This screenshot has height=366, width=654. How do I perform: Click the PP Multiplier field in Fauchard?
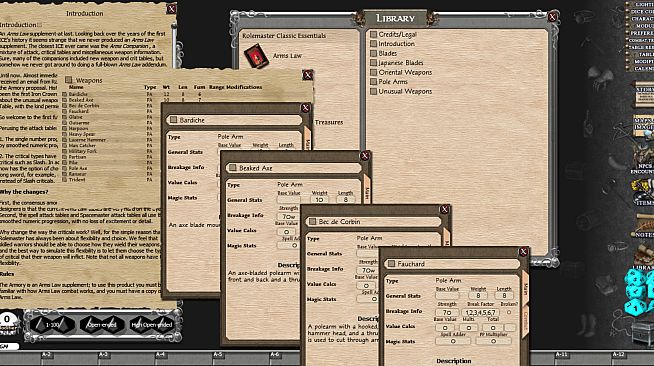pyautogui.click(x=493, y=341)
